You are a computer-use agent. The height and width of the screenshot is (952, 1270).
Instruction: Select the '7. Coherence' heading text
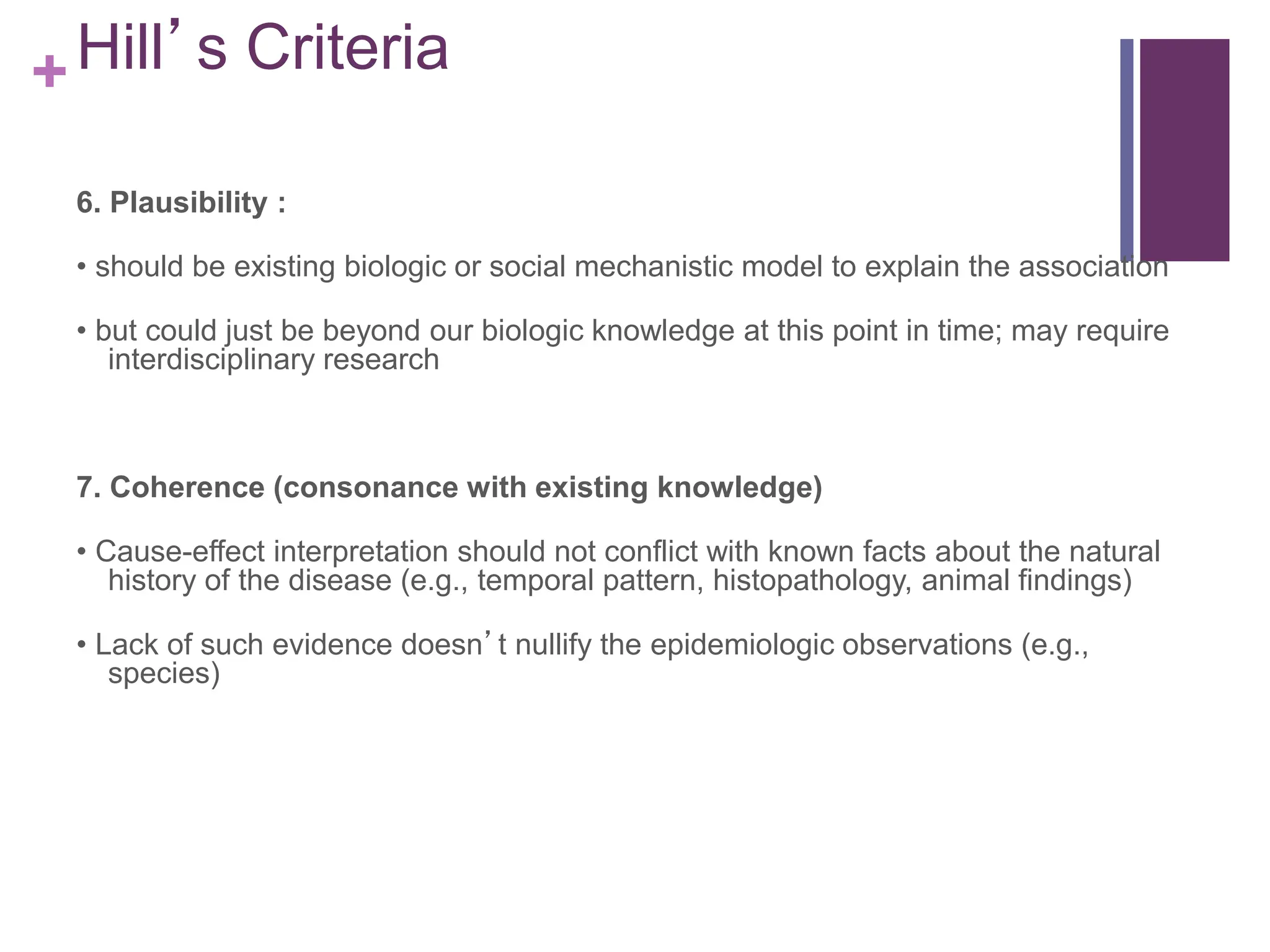point(171,487)
